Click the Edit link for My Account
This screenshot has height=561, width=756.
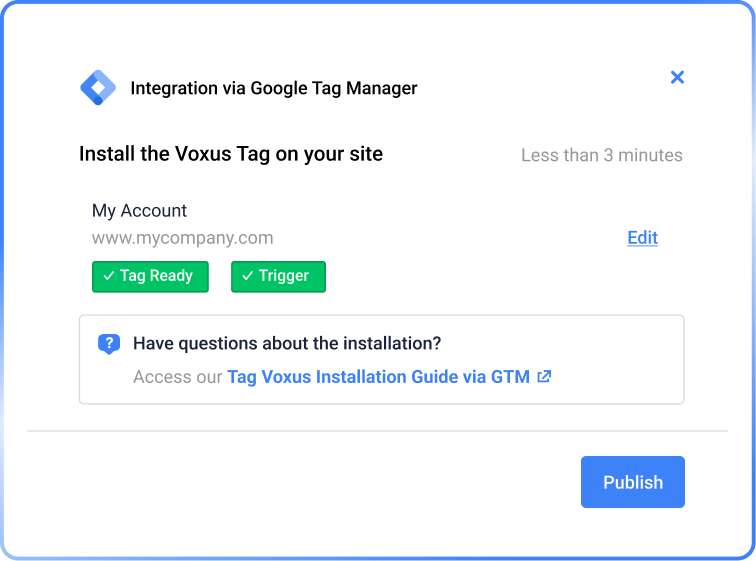pyautogui.click(x=642, y=237)
